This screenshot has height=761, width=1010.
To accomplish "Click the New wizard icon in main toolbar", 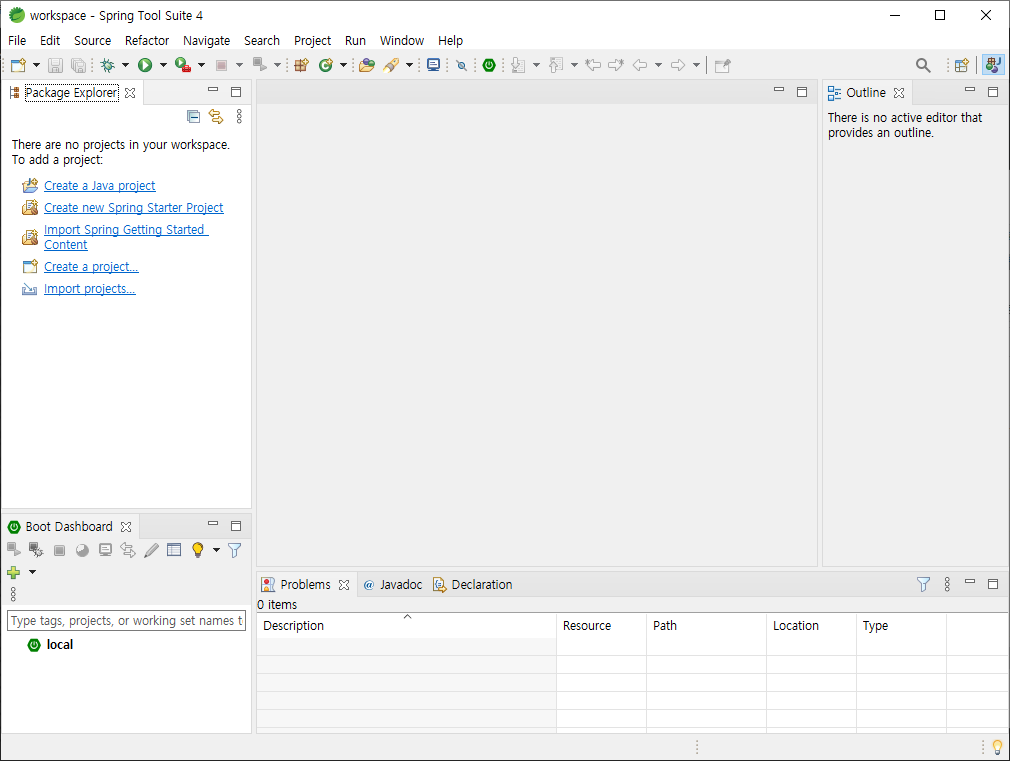I will [x=19, y=65].
